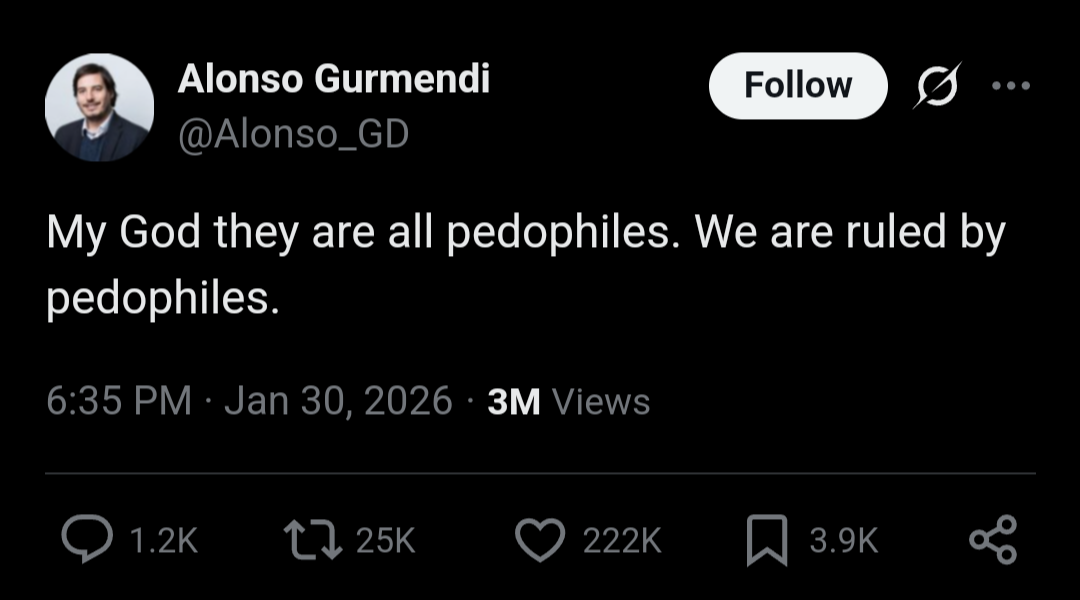Click the reply speech bubble icon

click(86, 540)
